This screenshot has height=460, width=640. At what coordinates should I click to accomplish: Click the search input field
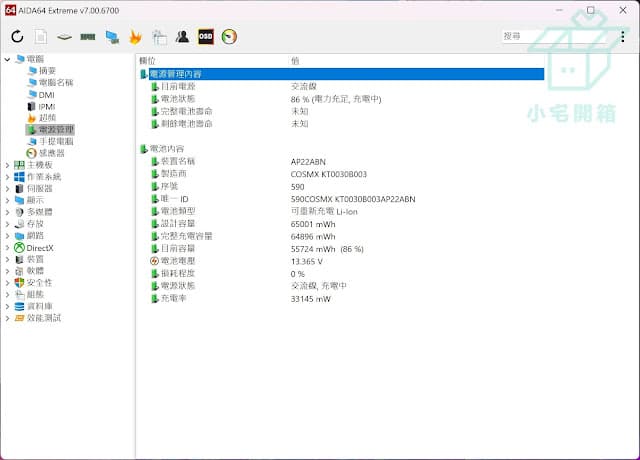point(555,36)
